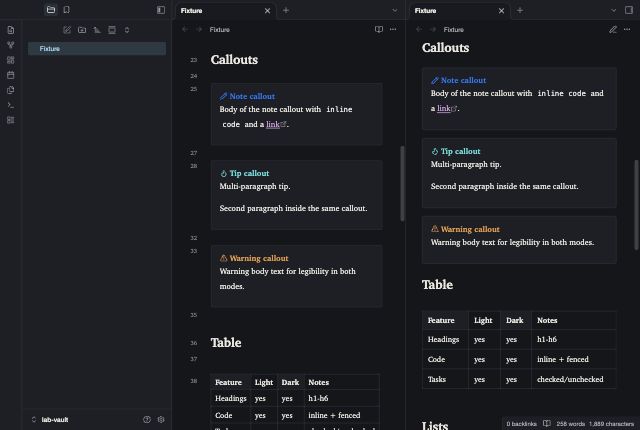Open the lab-vault vault switcher
This screenshot has height=430, width=640.
pyautogui.click(x=50, y=419)
